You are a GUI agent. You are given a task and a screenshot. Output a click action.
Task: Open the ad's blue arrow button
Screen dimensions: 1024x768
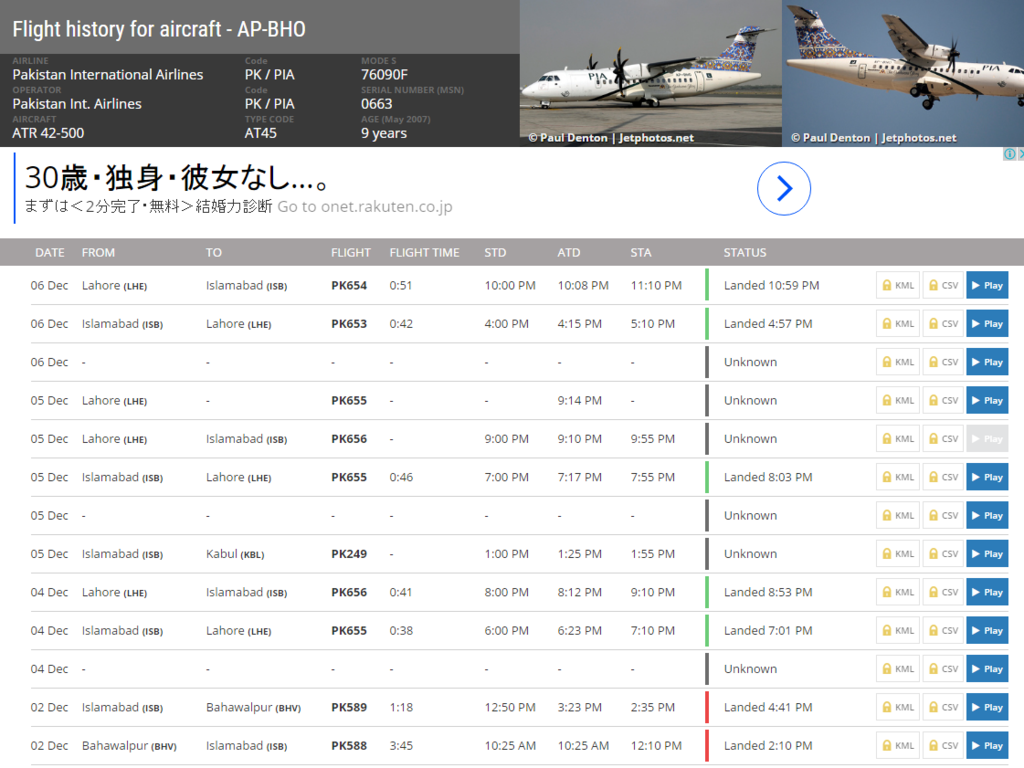pyautogui.click(x=784, y=189)
